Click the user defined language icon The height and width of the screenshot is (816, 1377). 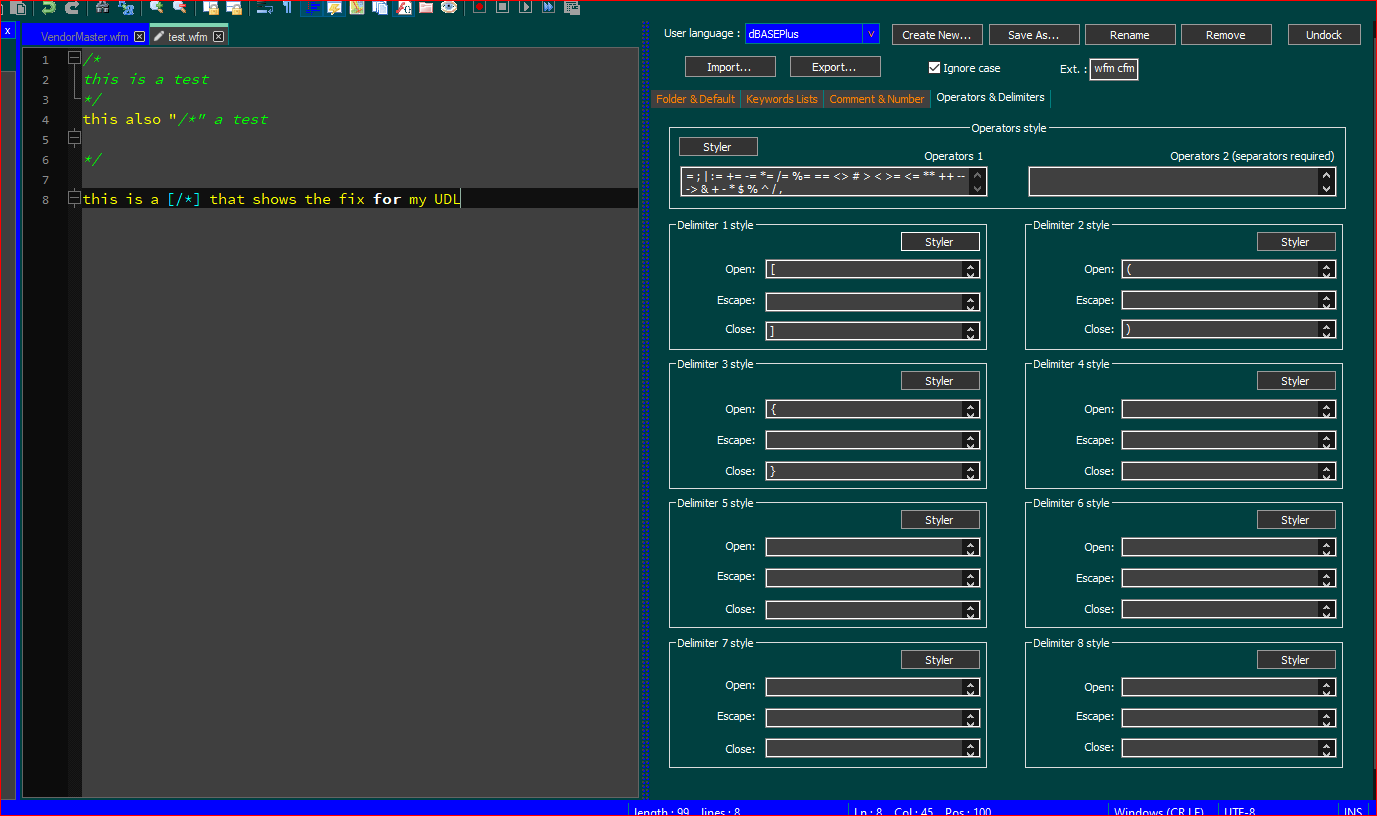coord(334,7)
